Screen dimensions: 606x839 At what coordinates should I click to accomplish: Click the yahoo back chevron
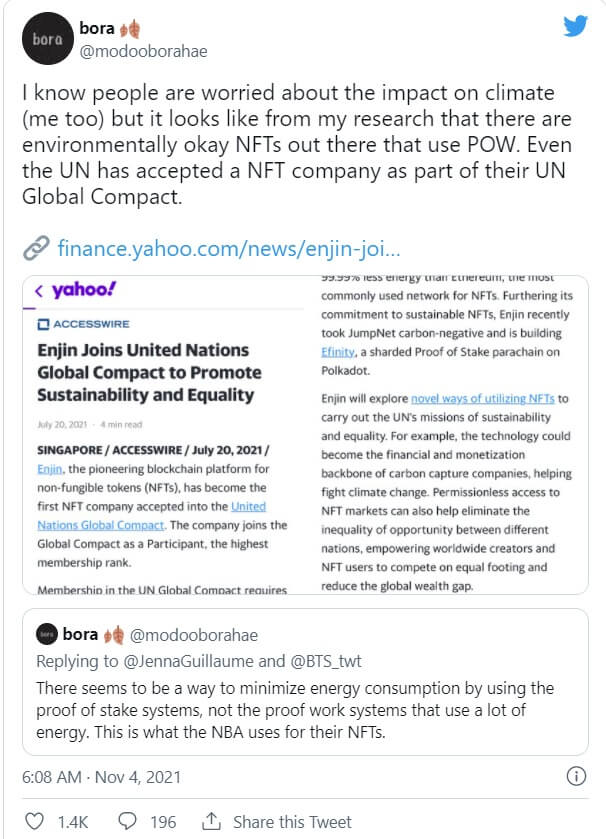(x=38, y=291)
